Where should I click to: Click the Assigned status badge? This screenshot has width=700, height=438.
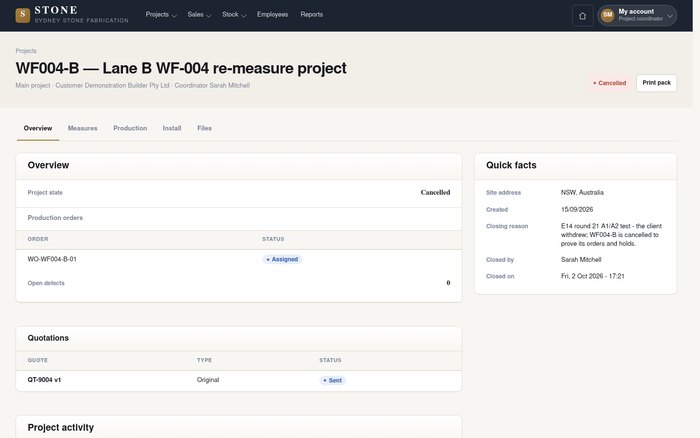(282, 259)
